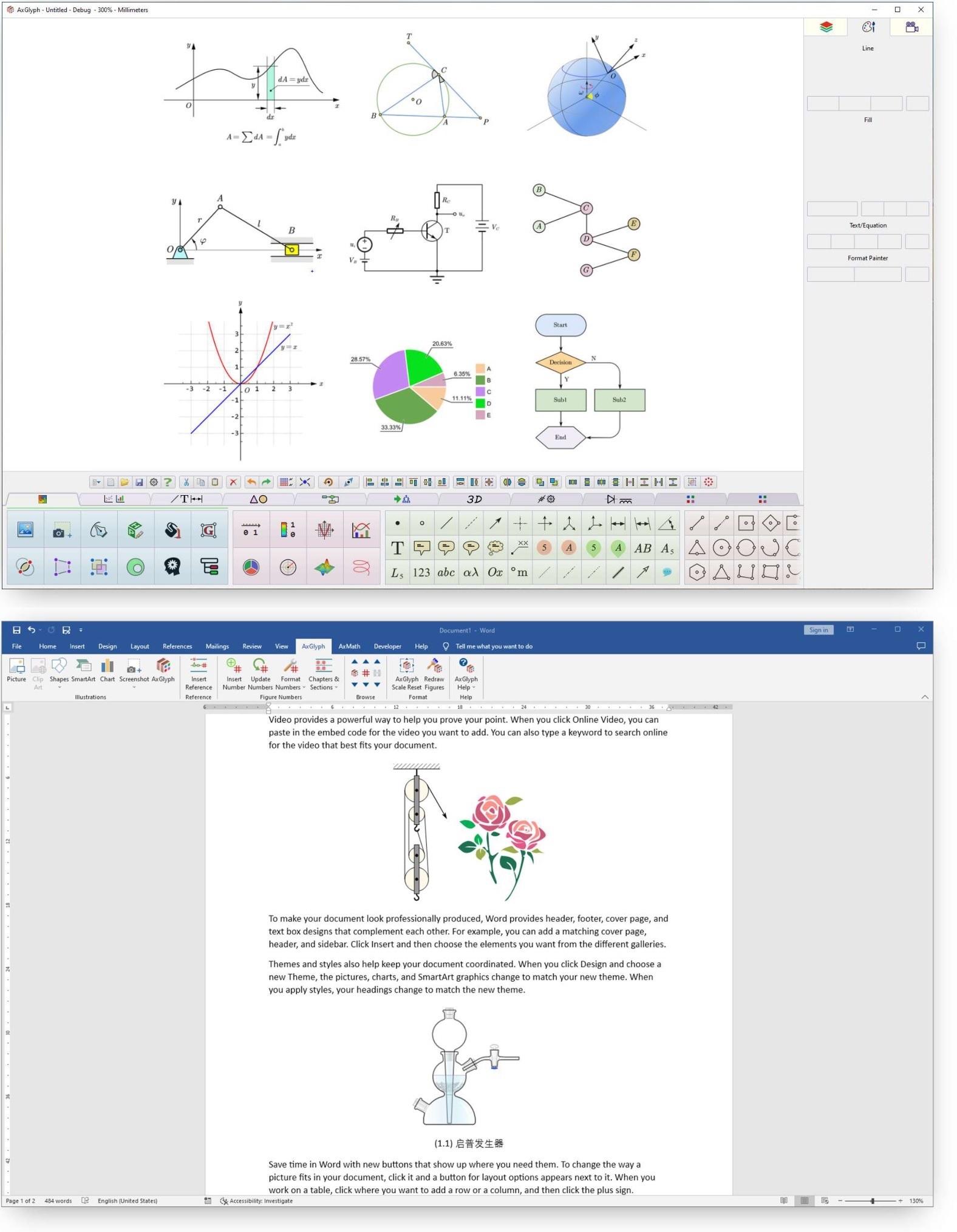Image resolution: width=957 pixels, height=1232 pixels.
Task: Click AxGlyph Scale Reset button
Action: [x=406, y=674]
